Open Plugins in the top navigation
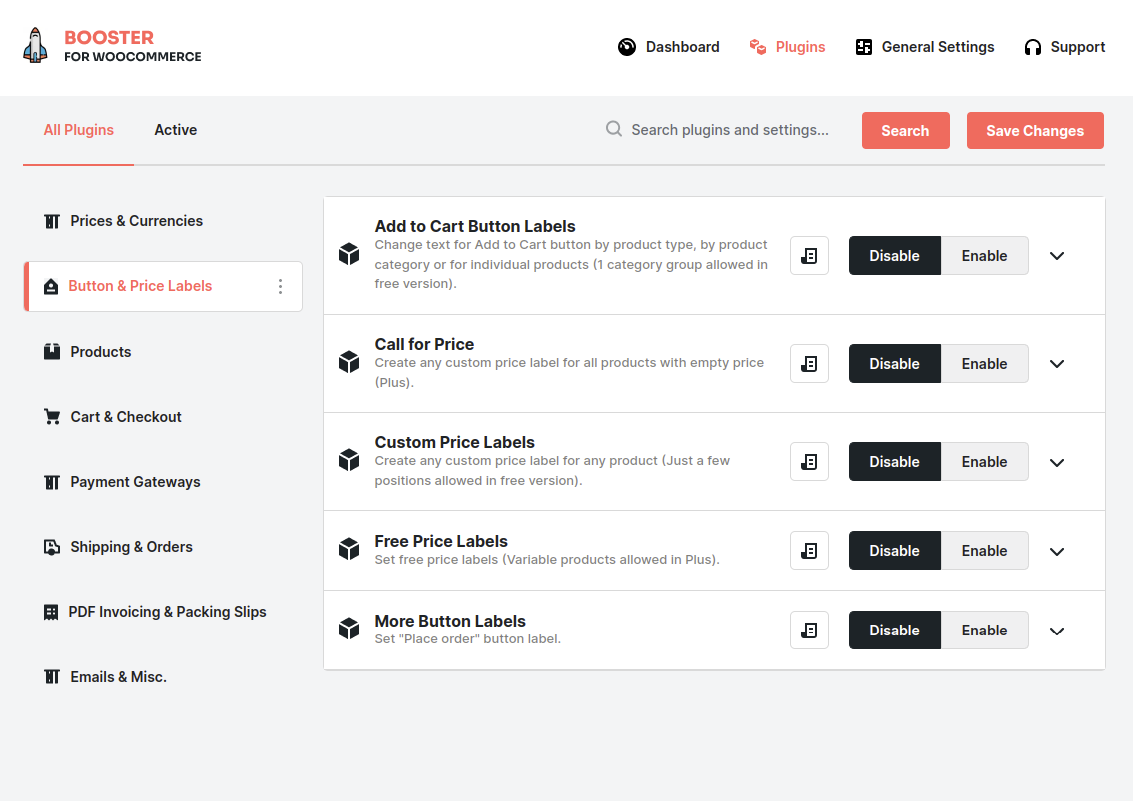Viewport: 1133px width, 801px height. click(787, 47)
